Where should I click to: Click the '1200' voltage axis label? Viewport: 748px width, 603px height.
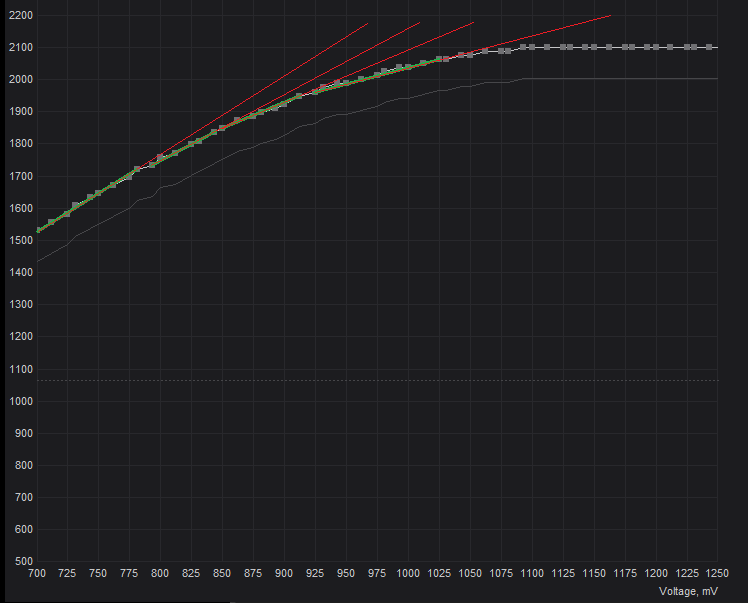(x=656, y=573)
